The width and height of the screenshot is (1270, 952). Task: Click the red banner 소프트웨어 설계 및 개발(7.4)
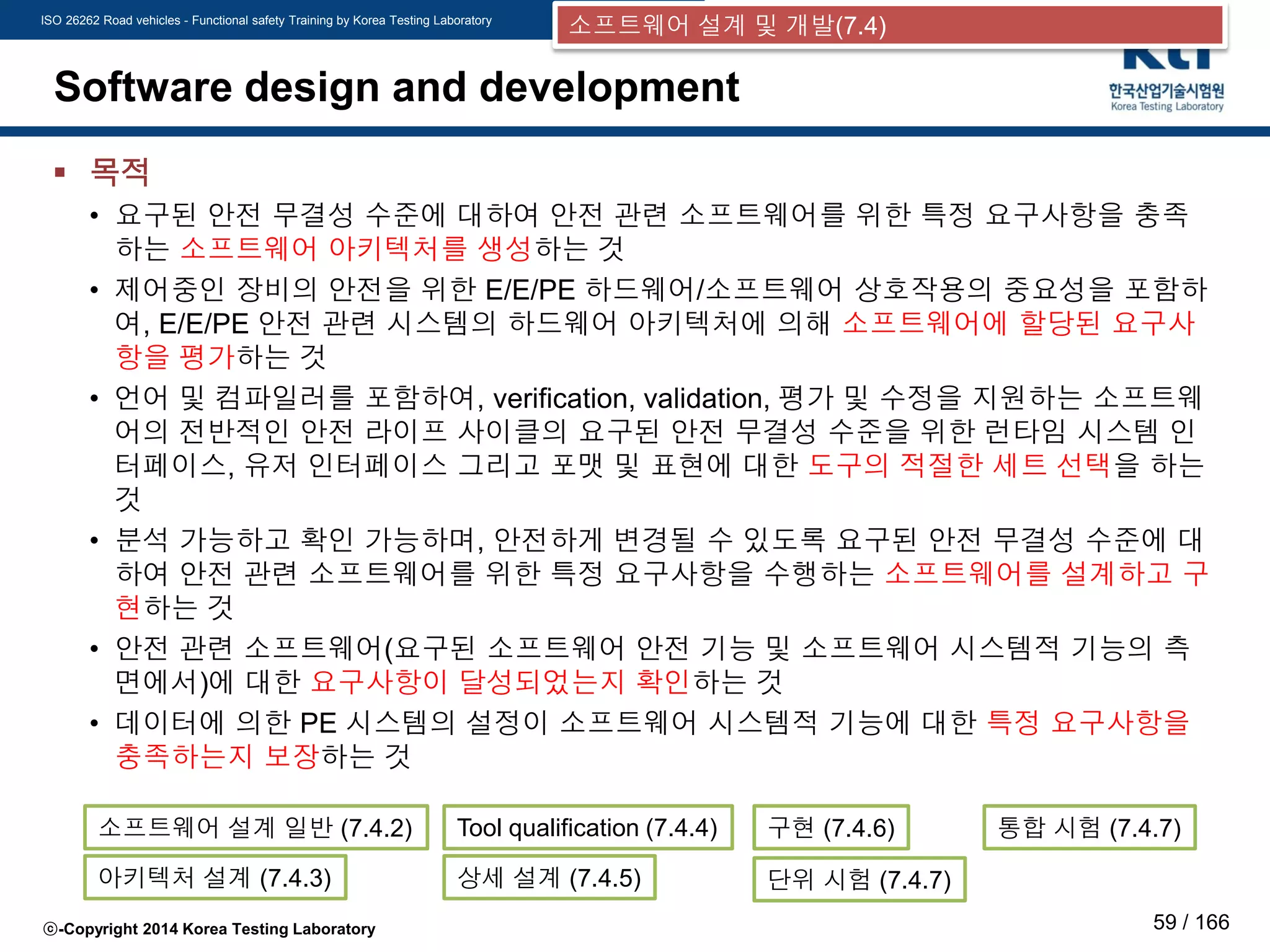(890, 25)
